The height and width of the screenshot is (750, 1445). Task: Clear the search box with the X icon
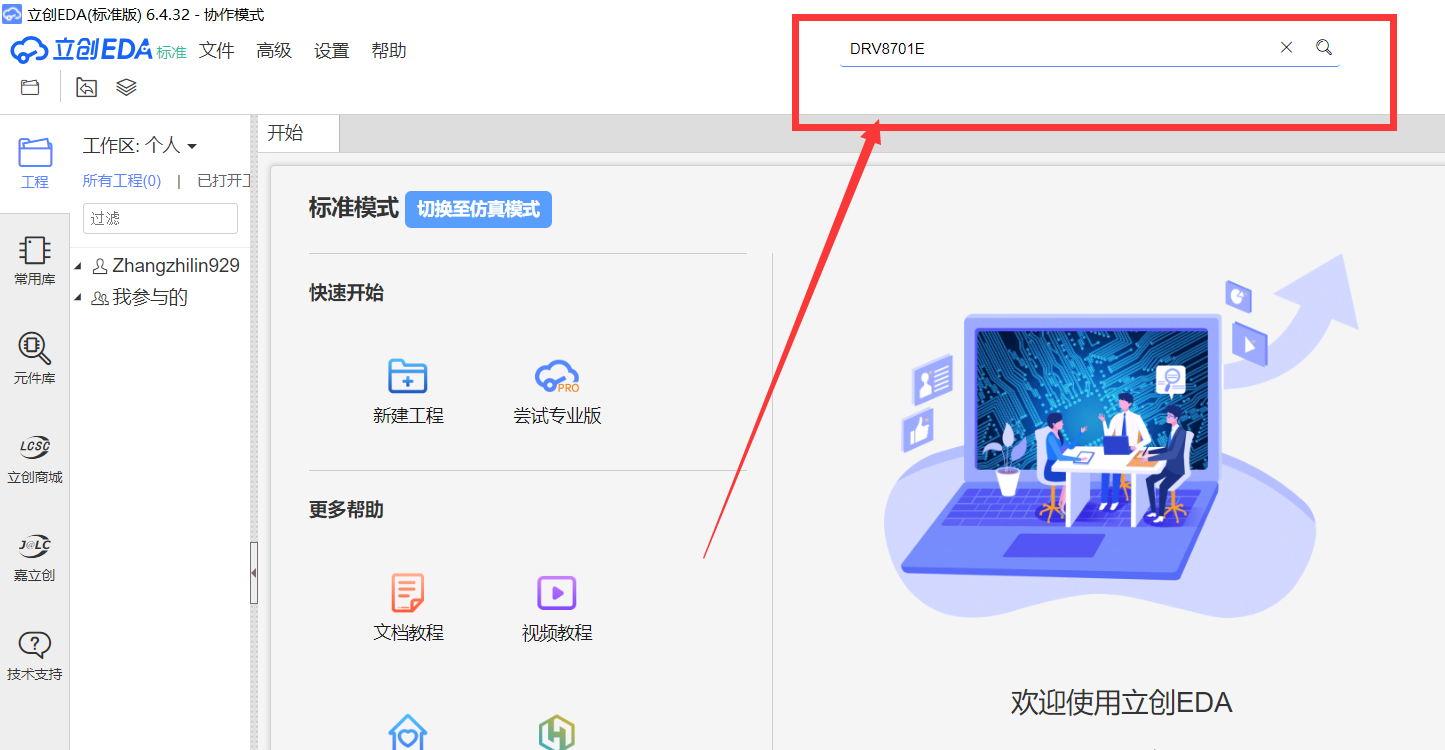(x=1286, y=46)
